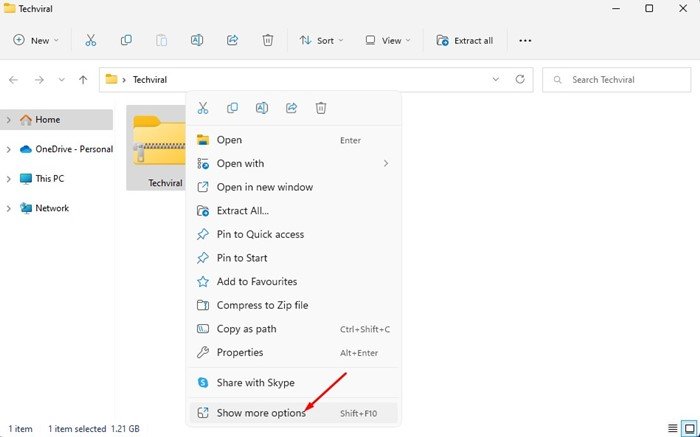
Task: Open Properties from the context menu
Action: (x=293, y=353)
